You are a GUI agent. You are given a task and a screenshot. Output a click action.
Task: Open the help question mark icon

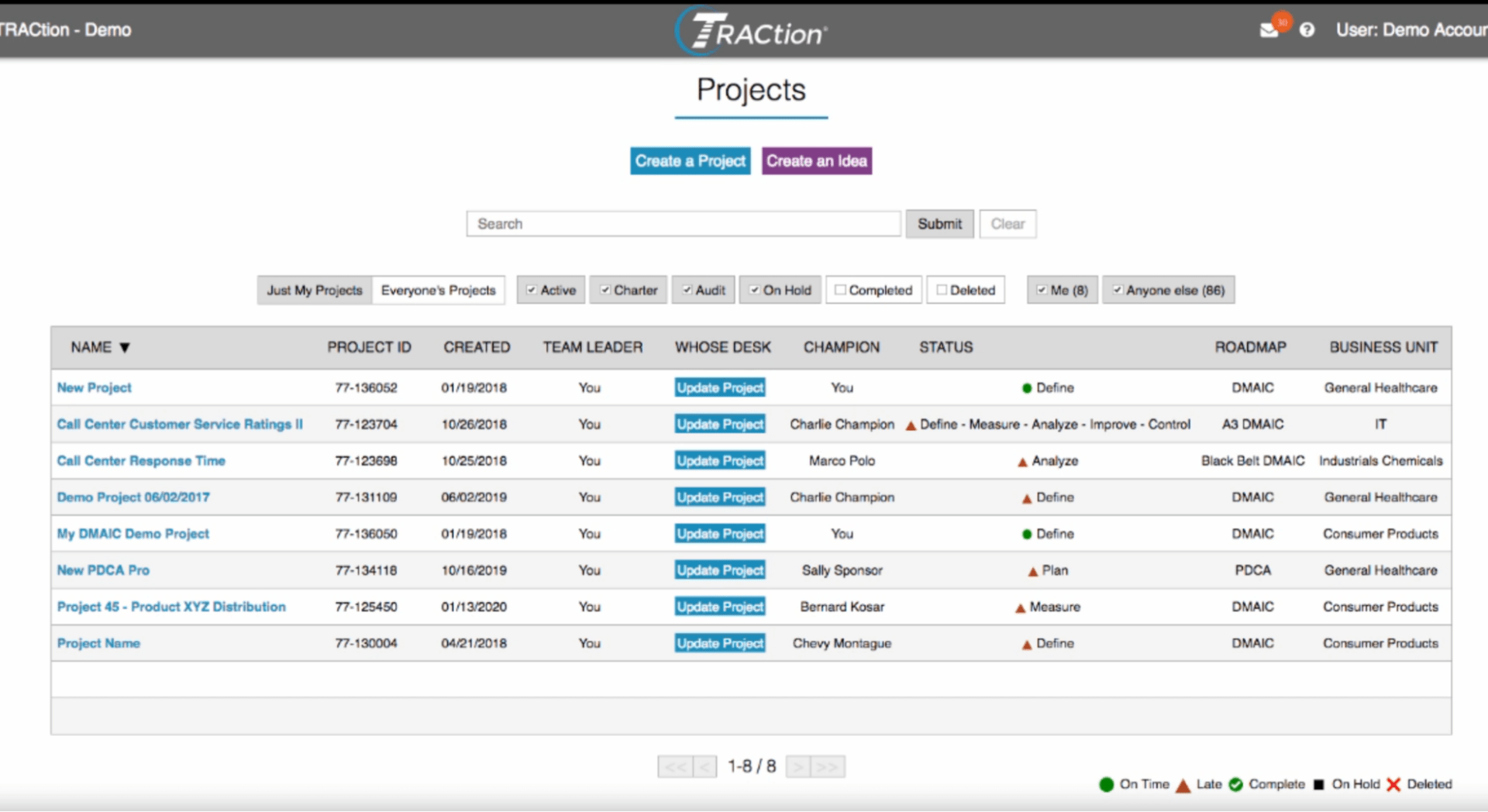(1308, 29)
